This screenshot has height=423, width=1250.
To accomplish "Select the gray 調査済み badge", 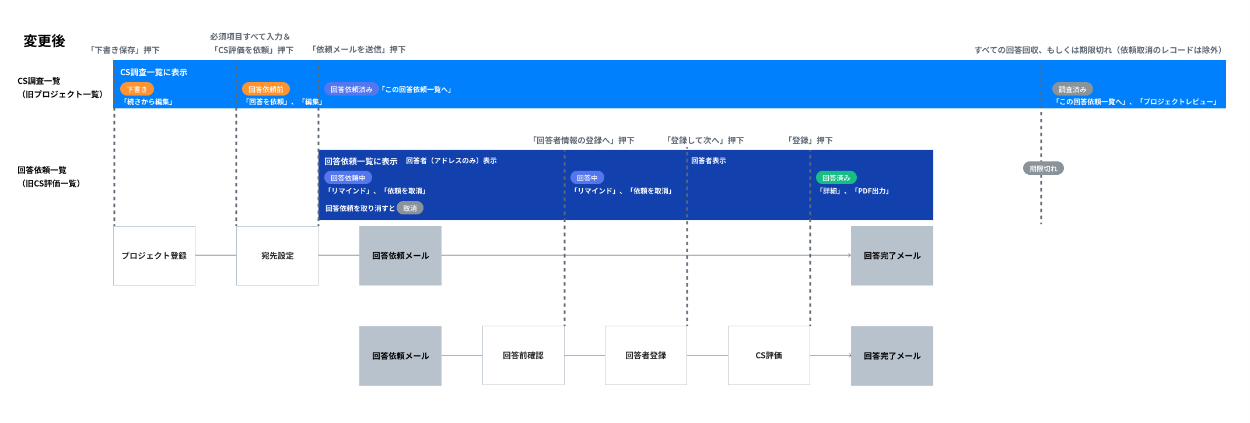I will [x=1072, y=89].
